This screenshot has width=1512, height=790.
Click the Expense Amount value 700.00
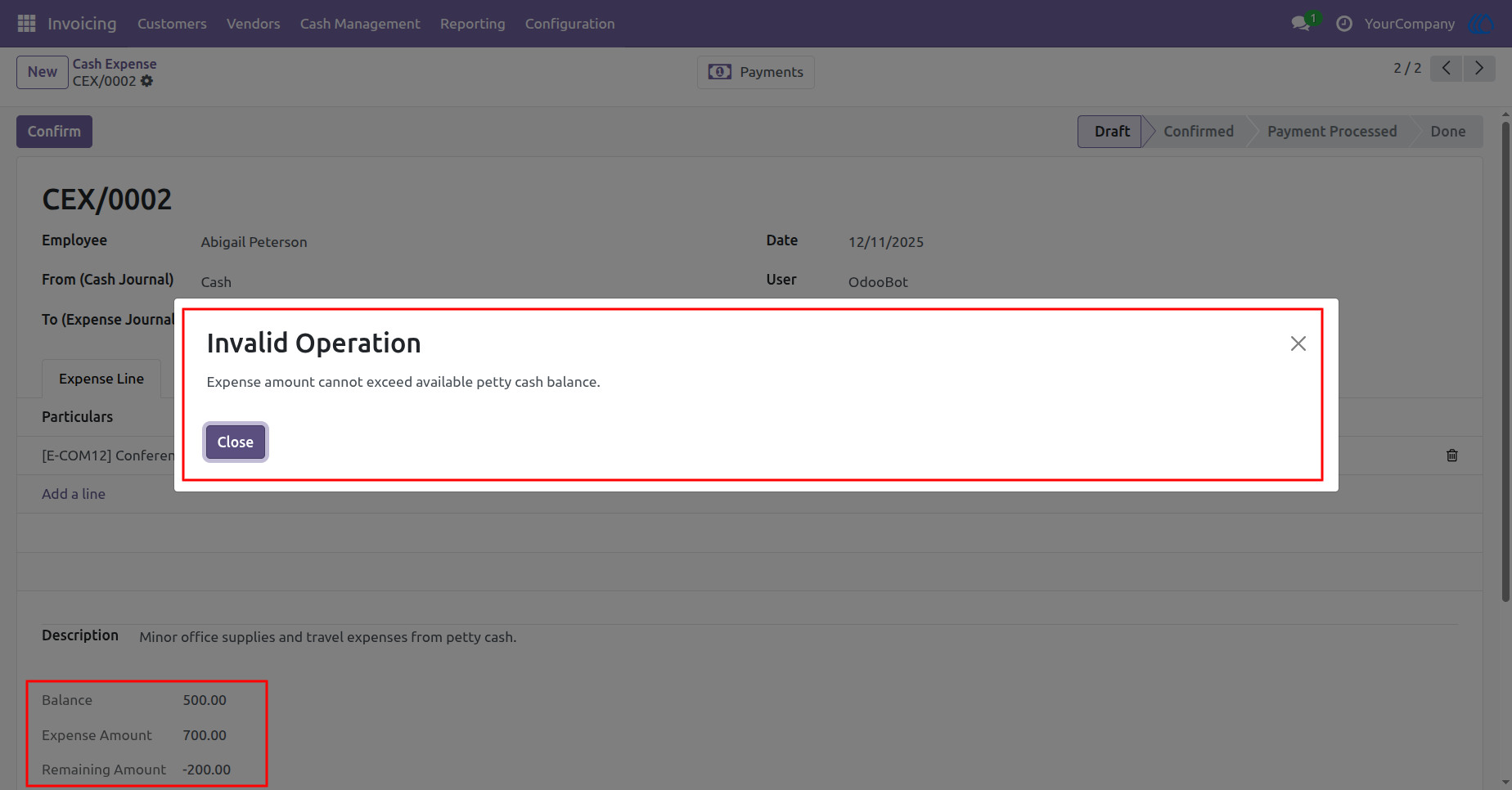pos(205,735)
